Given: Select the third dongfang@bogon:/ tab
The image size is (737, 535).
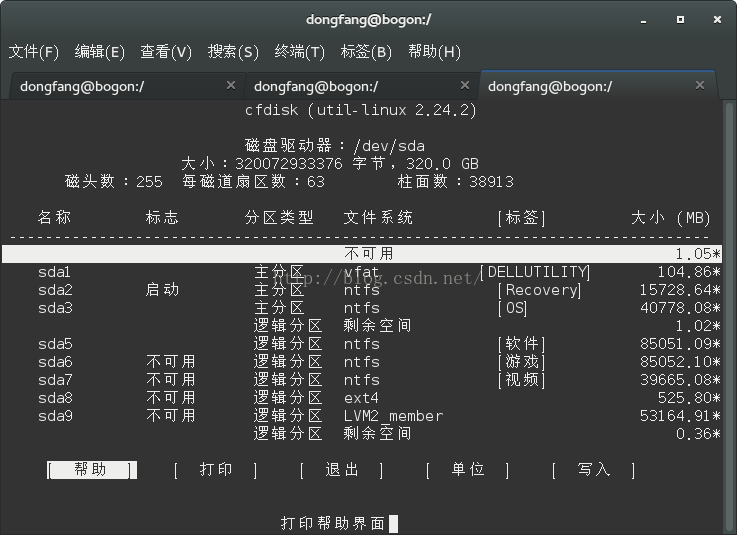Looking at the screenshot, I should [598, 86].
